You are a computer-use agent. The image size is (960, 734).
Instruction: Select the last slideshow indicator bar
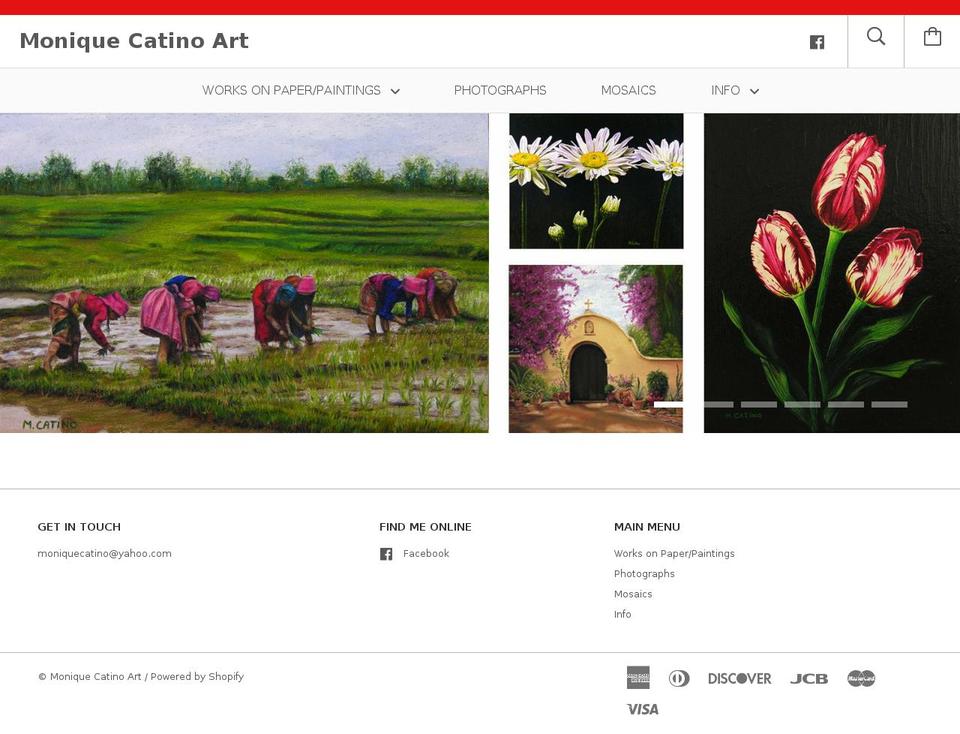(890, 405)
